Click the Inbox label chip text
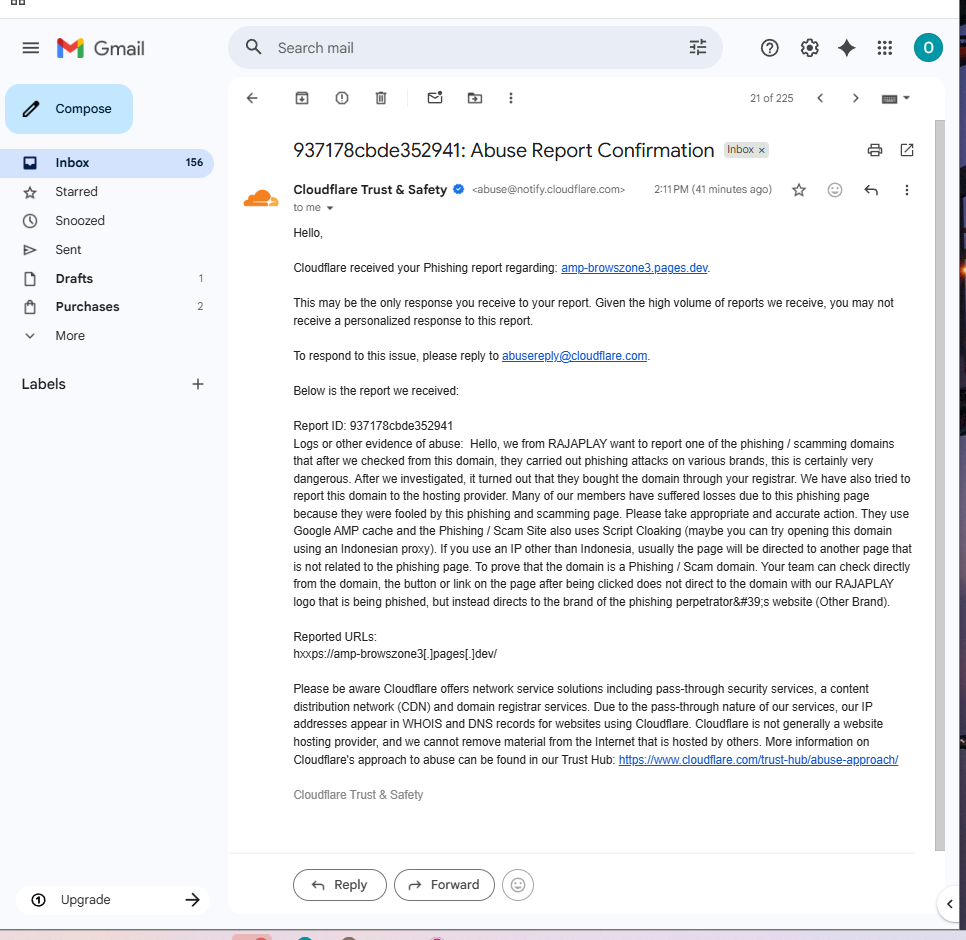966x940 pixels. [740, 150]
